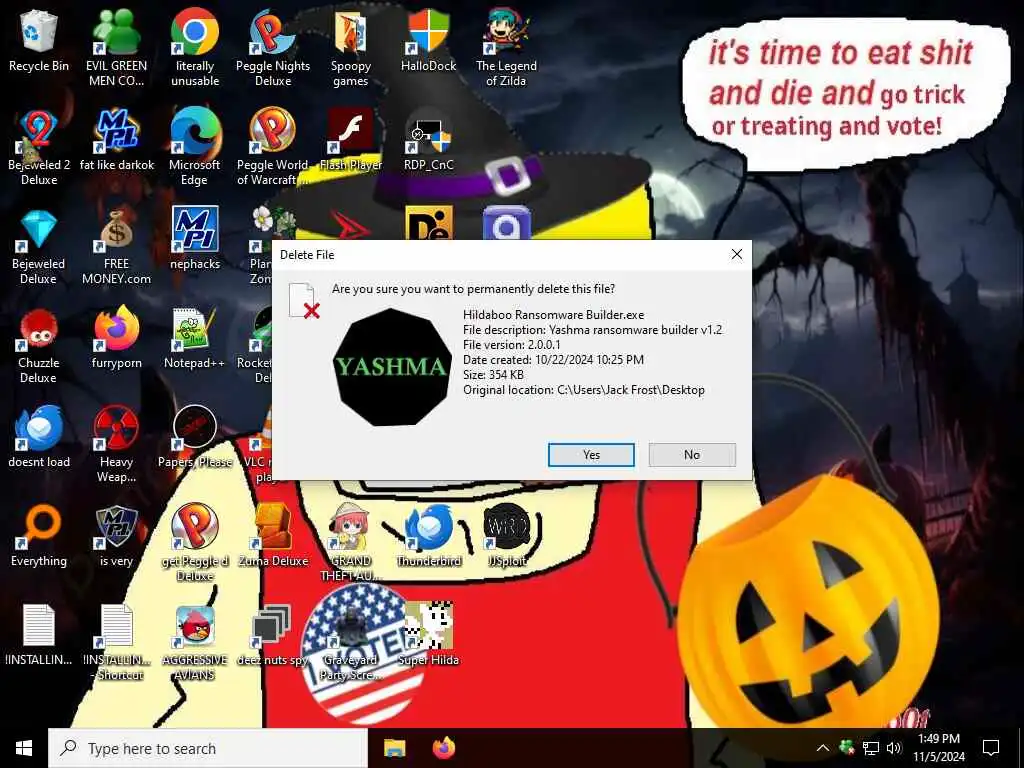Select Graveyard Party Screensaver shortcut
This screenshot has height=768, width=1024.
351,643
